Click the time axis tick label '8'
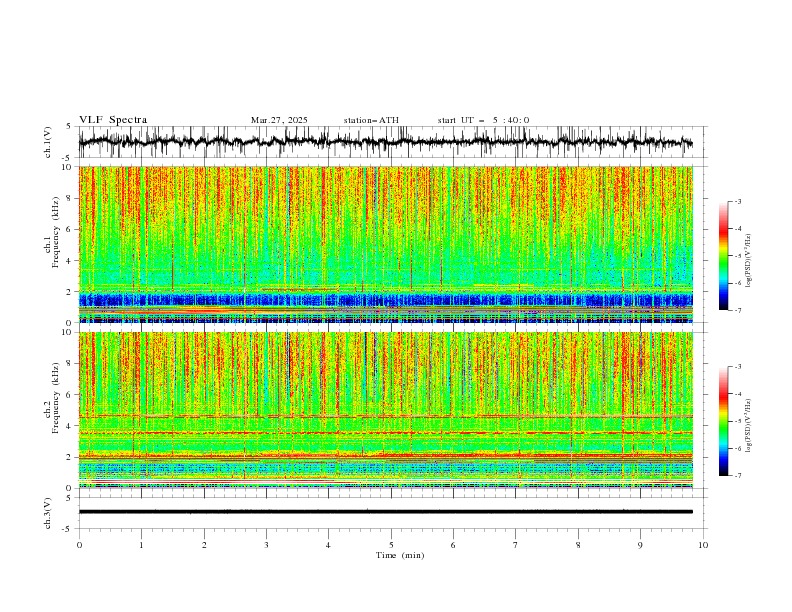 pos(578,545)
